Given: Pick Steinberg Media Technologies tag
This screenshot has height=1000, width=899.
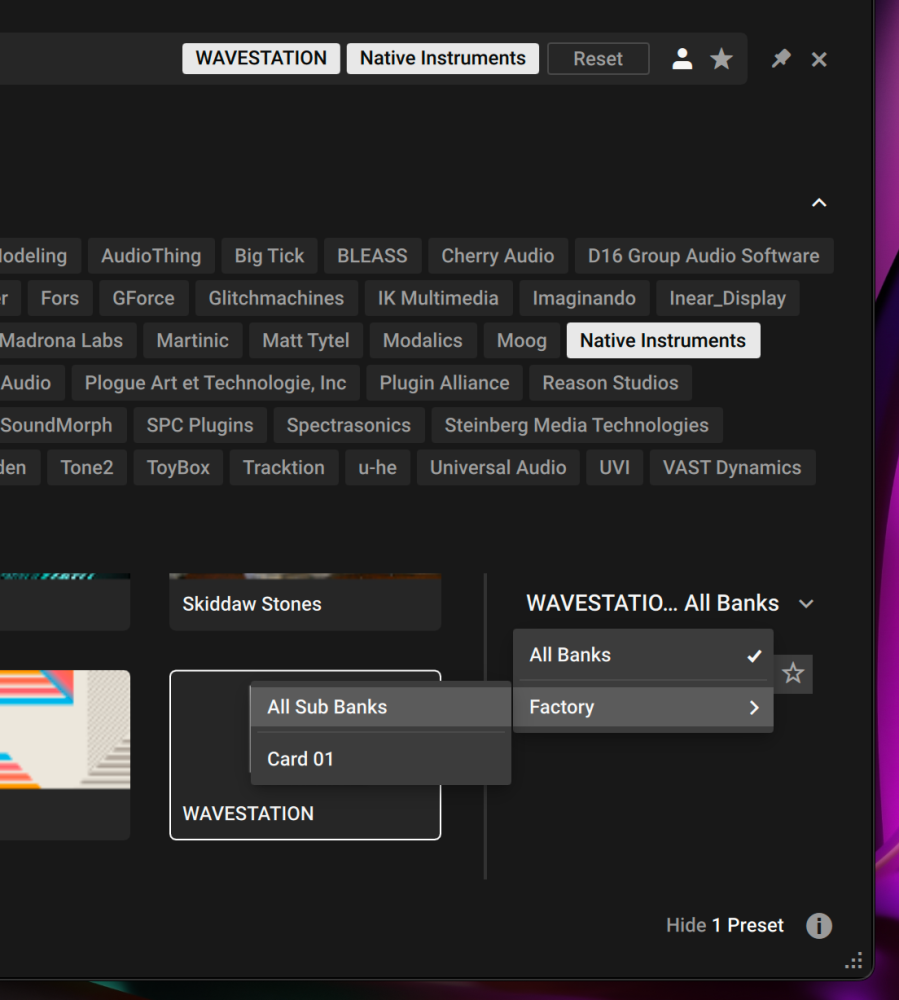Looking at the screenshot, I should click(x=576, y=425).
